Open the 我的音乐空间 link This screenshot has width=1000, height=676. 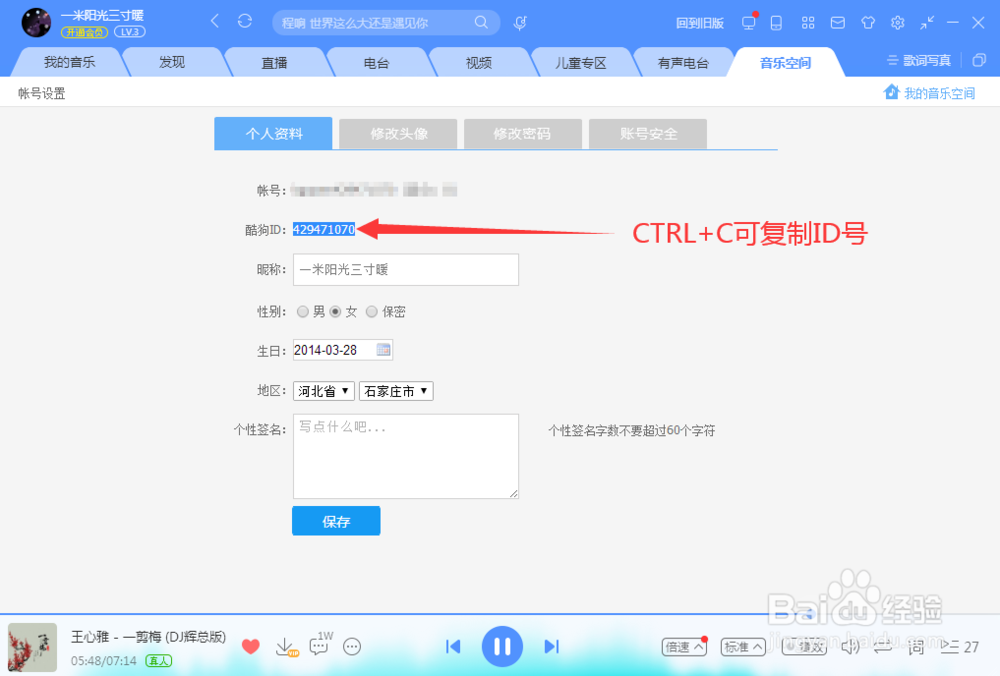[930, 93]
